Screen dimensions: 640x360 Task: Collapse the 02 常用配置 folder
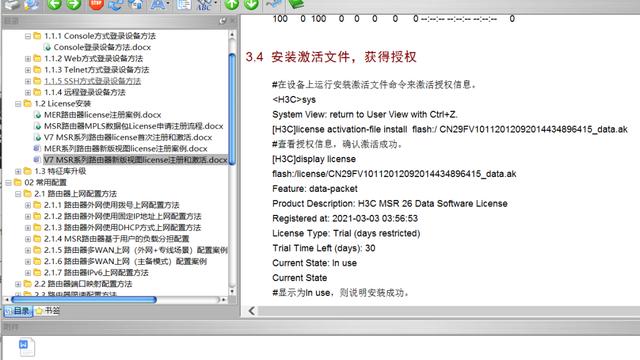pos(8,182)
